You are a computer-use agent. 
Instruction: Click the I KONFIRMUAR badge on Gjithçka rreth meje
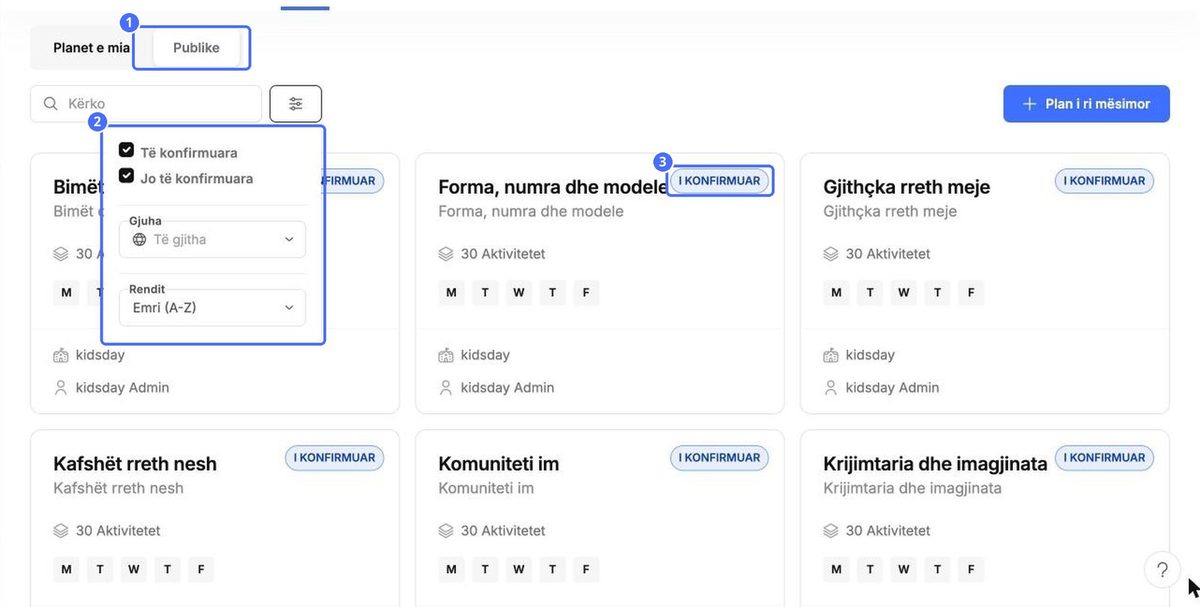1105,181
